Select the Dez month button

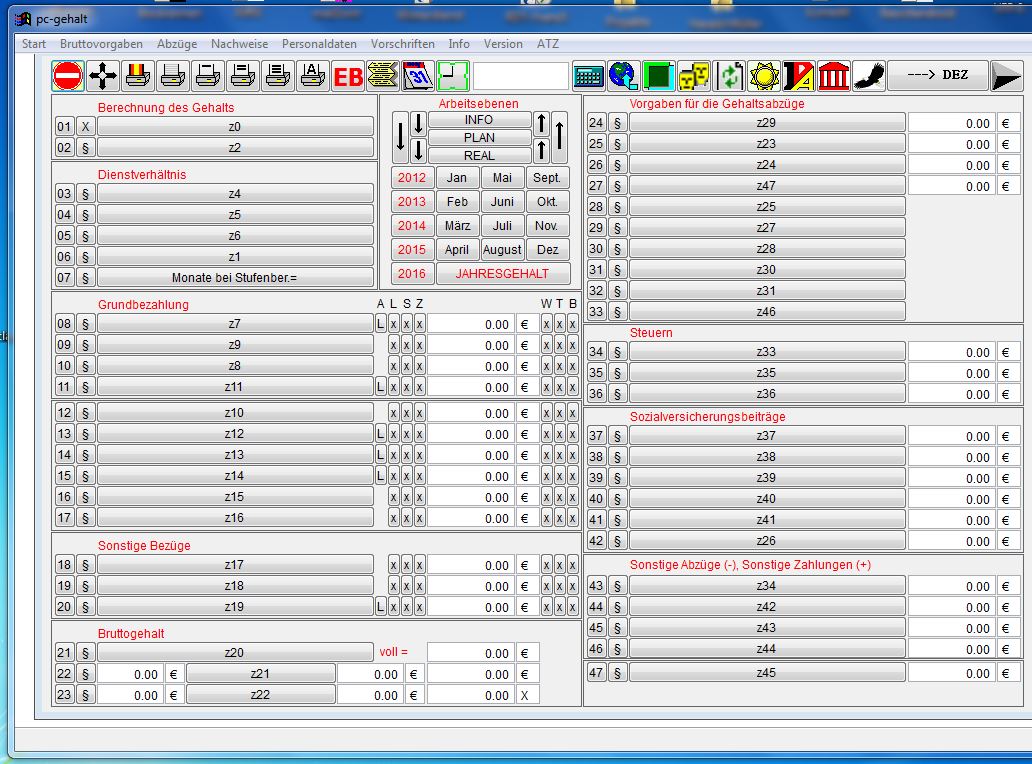coord(548,250)
